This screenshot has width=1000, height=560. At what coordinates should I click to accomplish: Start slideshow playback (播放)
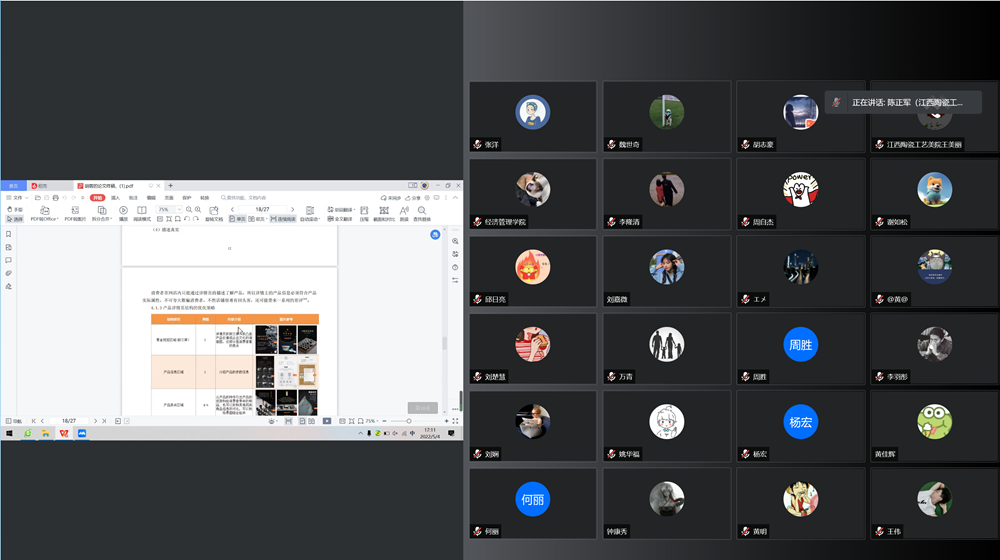(123, 214)
